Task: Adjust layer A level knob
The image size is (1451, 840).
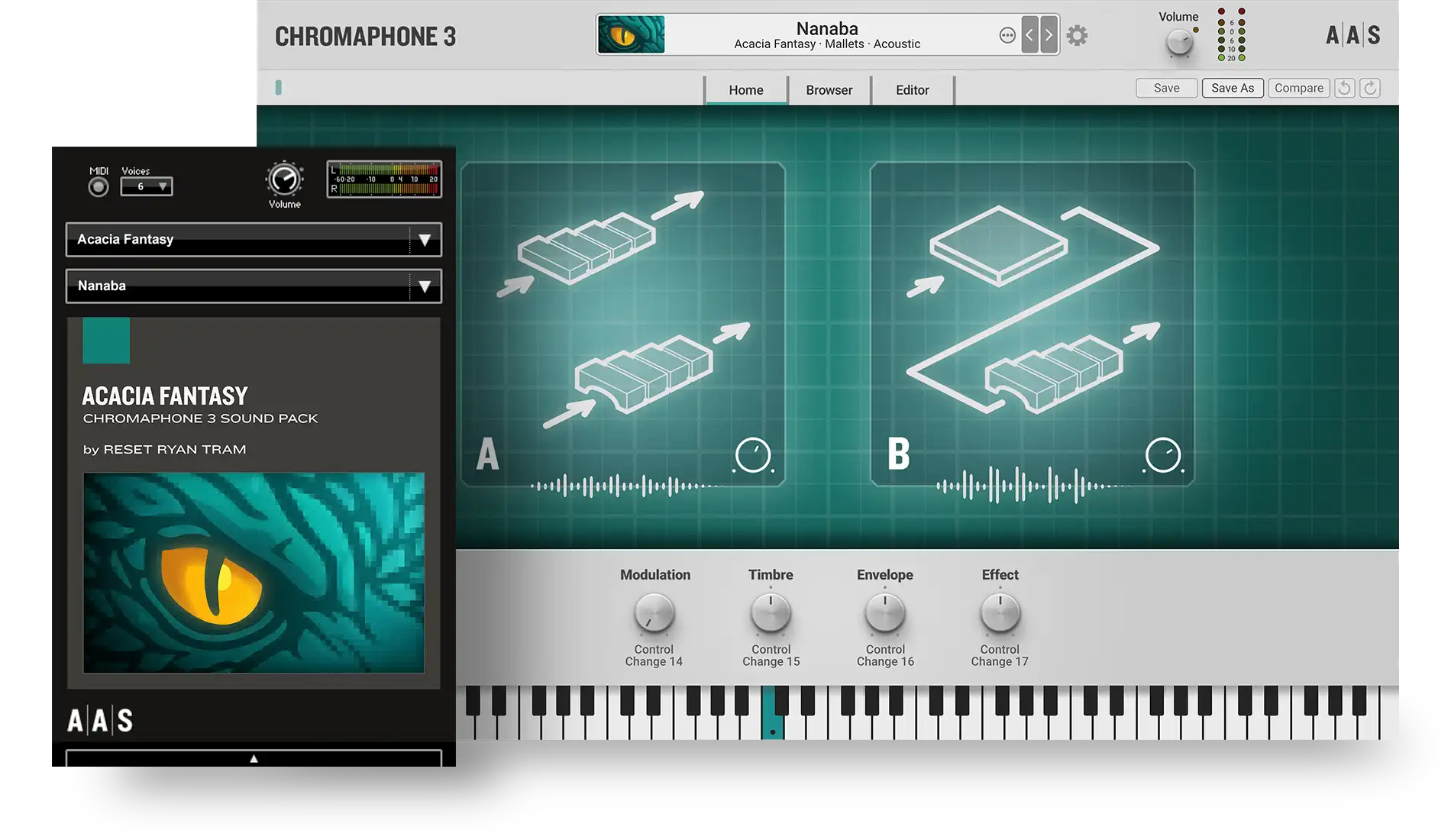Action: 753,456
